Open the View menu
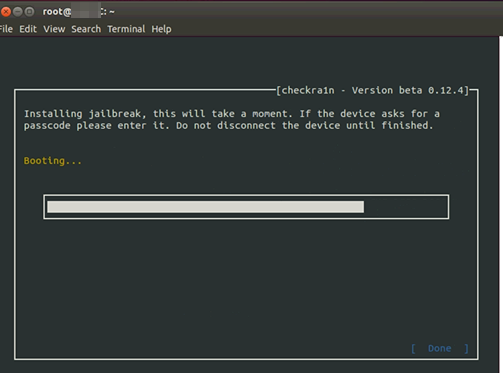 tap(54, 29)
